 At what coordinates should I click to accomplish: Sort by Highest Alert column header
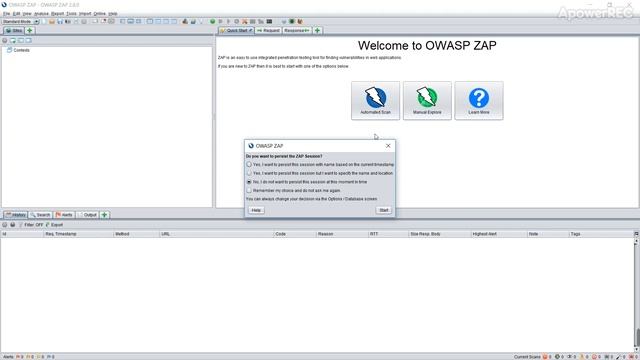tap(499, 234)
